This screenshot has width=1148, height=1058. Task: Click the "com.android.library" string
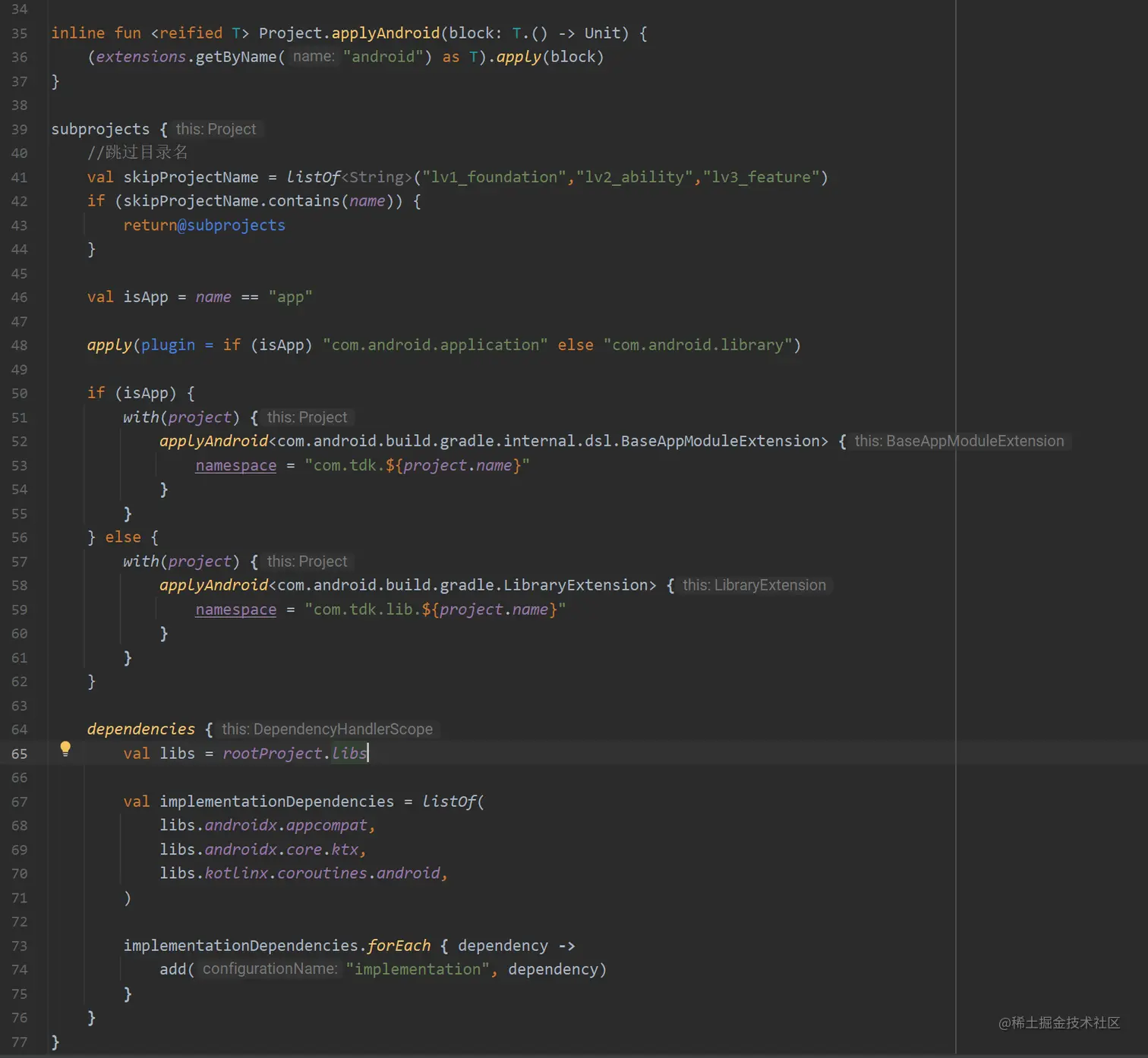[698, 345]
